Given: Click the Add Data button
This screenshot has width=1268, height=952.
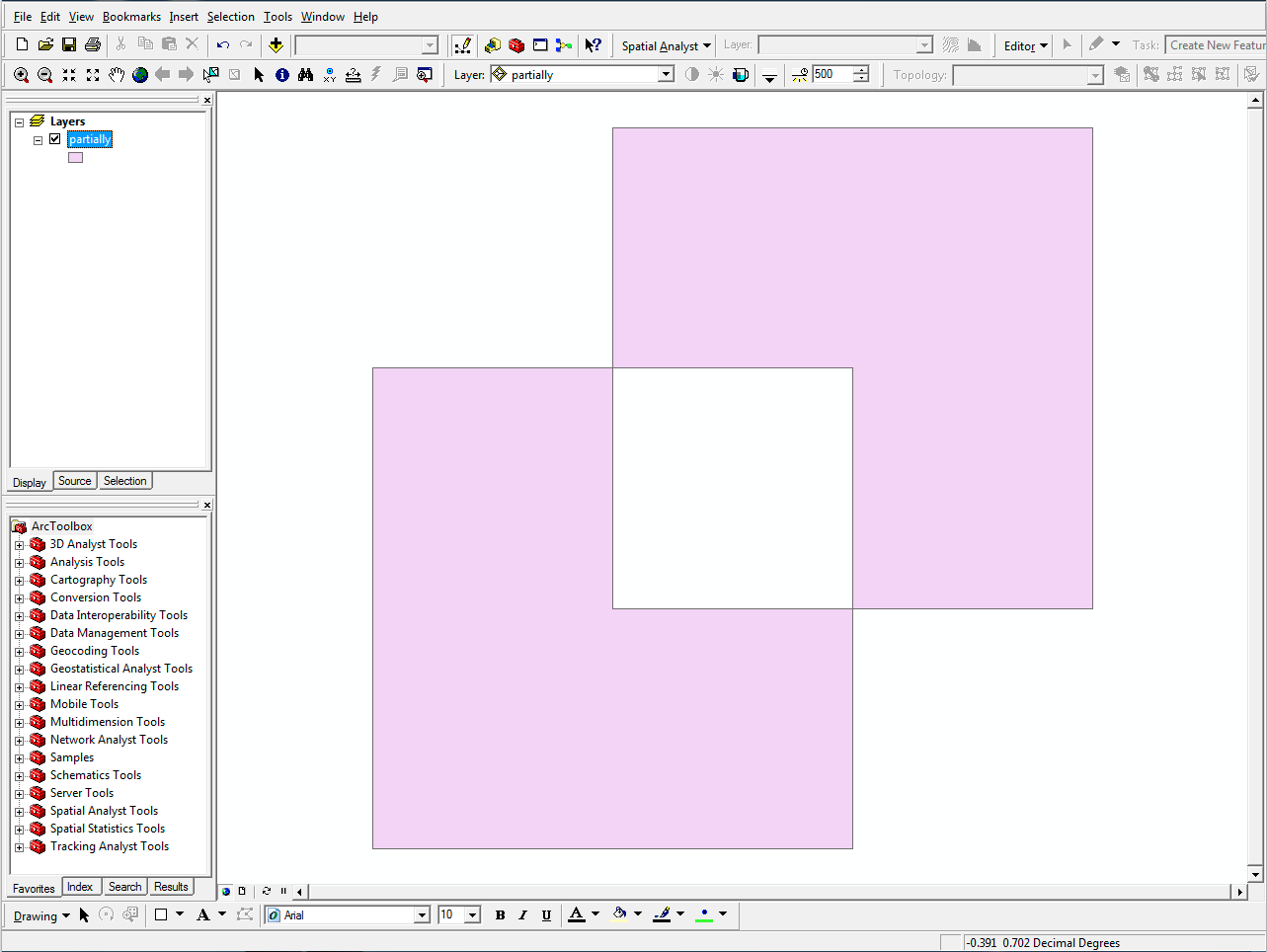Looking at the screenshot, I should click(x=276, y=45).
